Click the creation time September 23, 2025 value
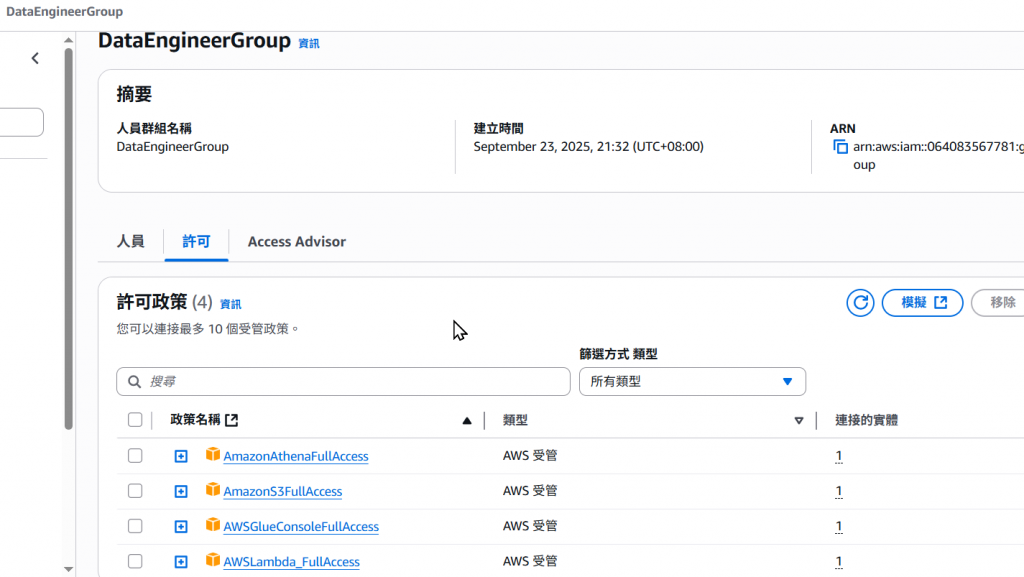Screen dimensions: 1024x577 (x=588, y=147)
